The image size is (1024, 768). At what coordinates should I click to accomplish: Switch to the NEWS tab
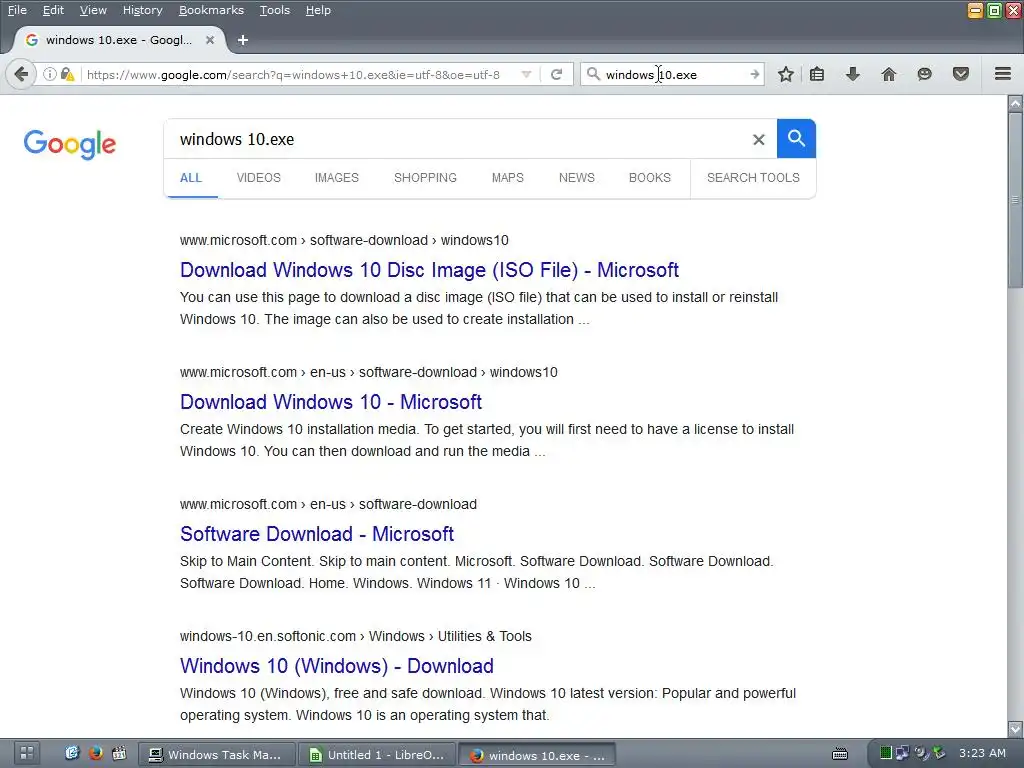[576, 178]
